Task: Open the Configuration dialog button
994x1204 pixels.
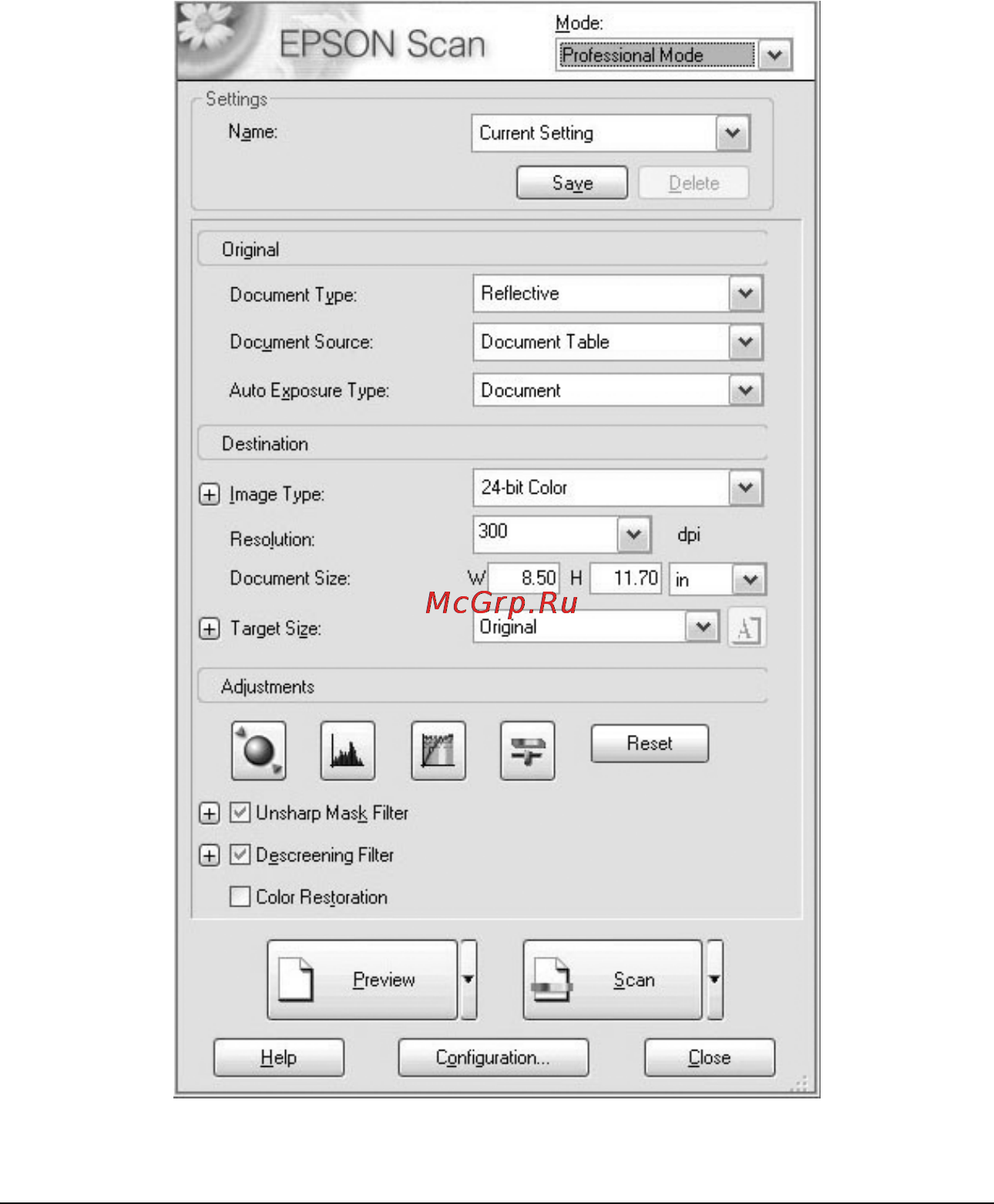Action: point(493,1058)
